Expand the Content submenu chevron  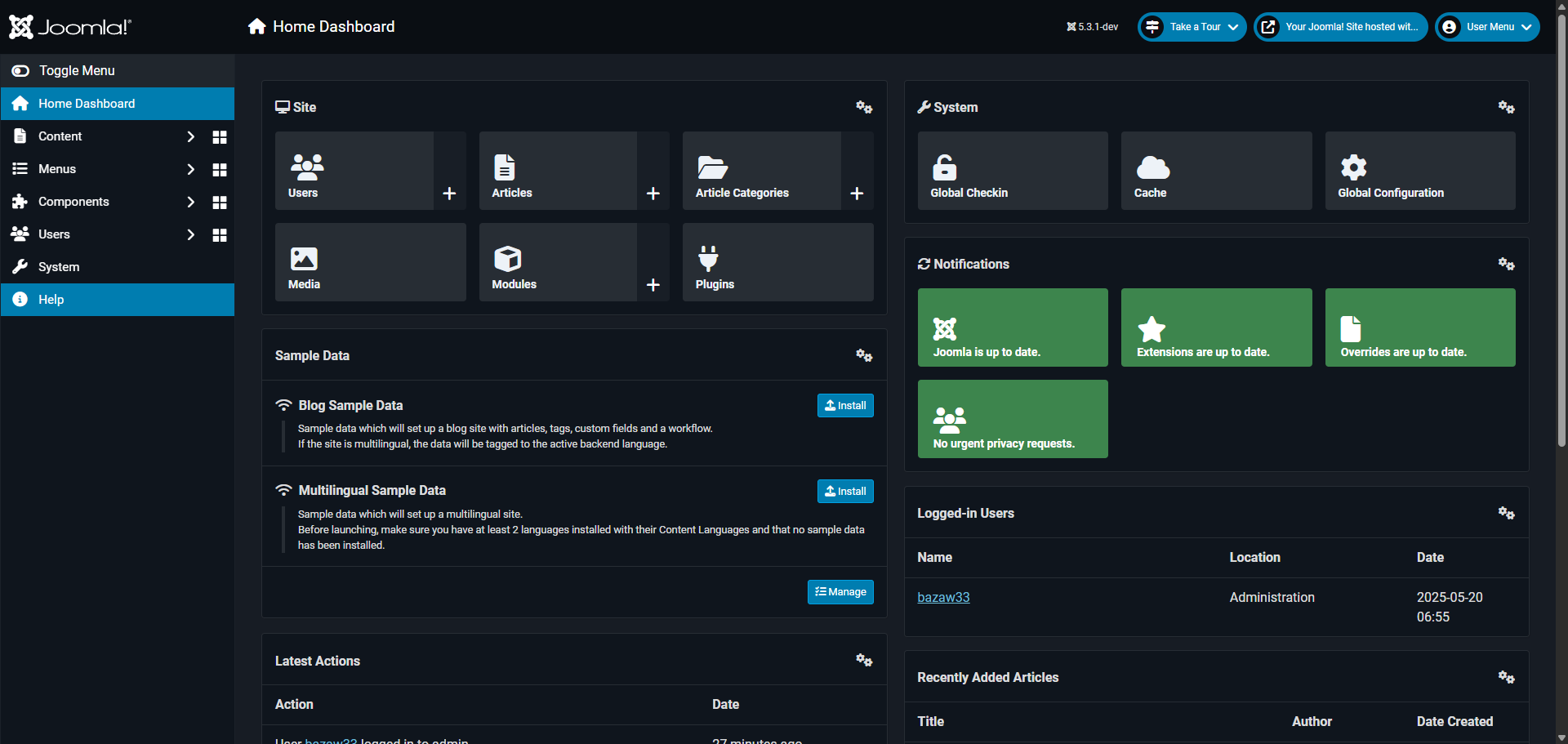[x=190, y=136]
